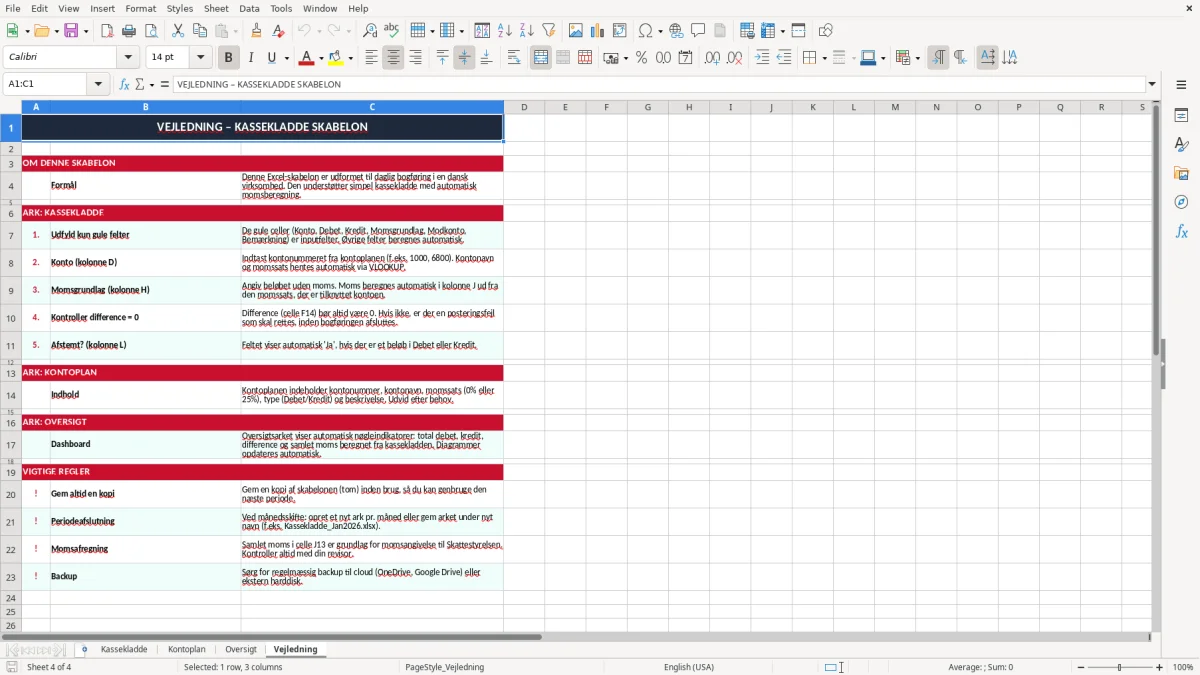
Task: Toggle Italic formatting
Action: click(251, 58)
